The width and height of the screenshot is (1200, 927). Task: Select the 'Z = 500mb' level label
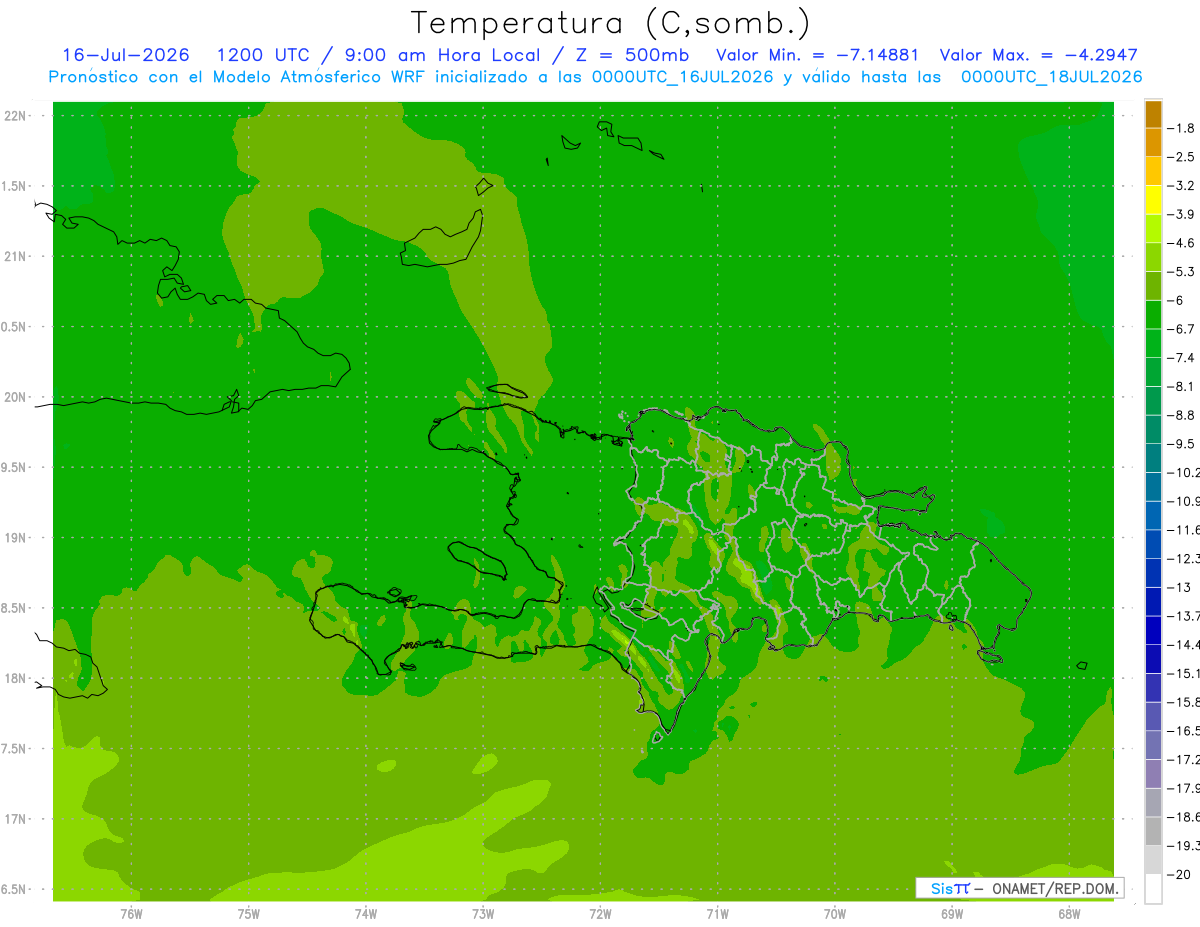[632, 55]
